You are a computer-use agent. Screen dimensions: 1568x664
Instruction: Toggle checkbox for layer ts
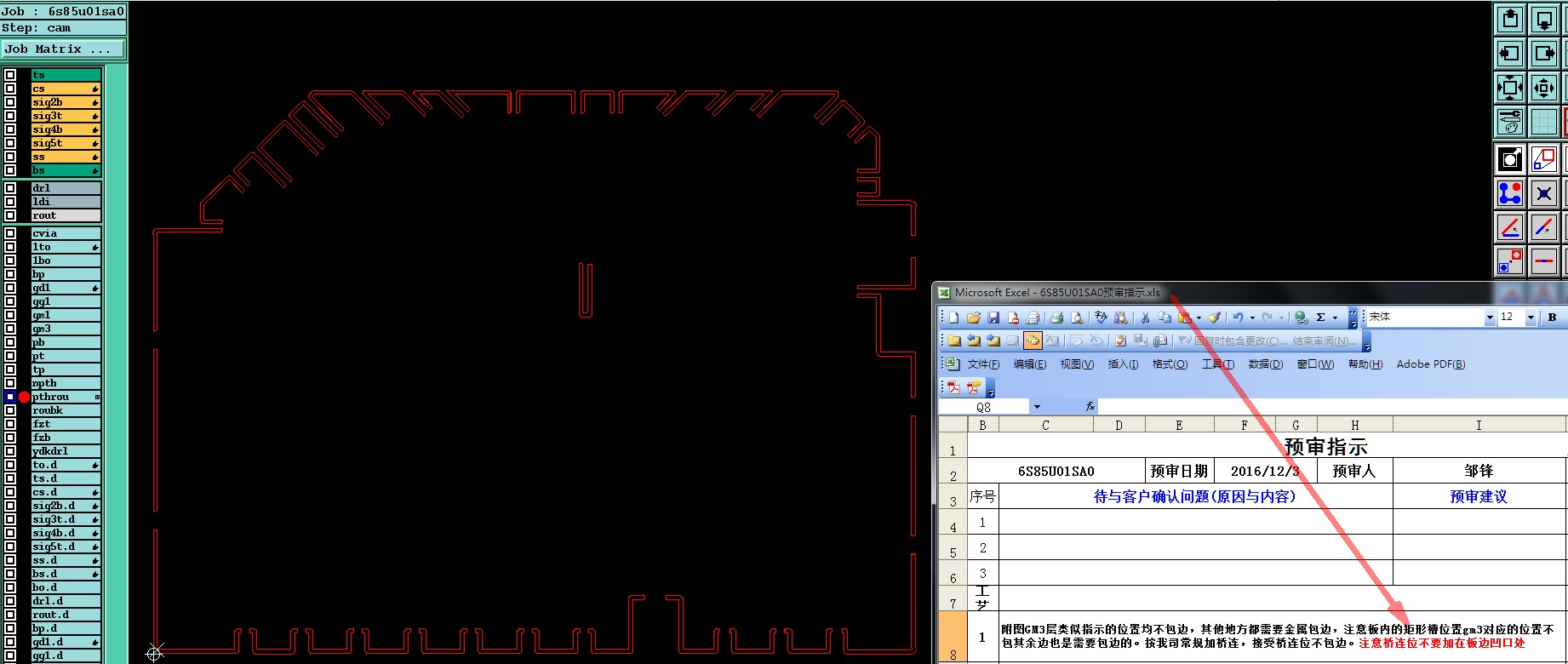(x=10, y=75)
